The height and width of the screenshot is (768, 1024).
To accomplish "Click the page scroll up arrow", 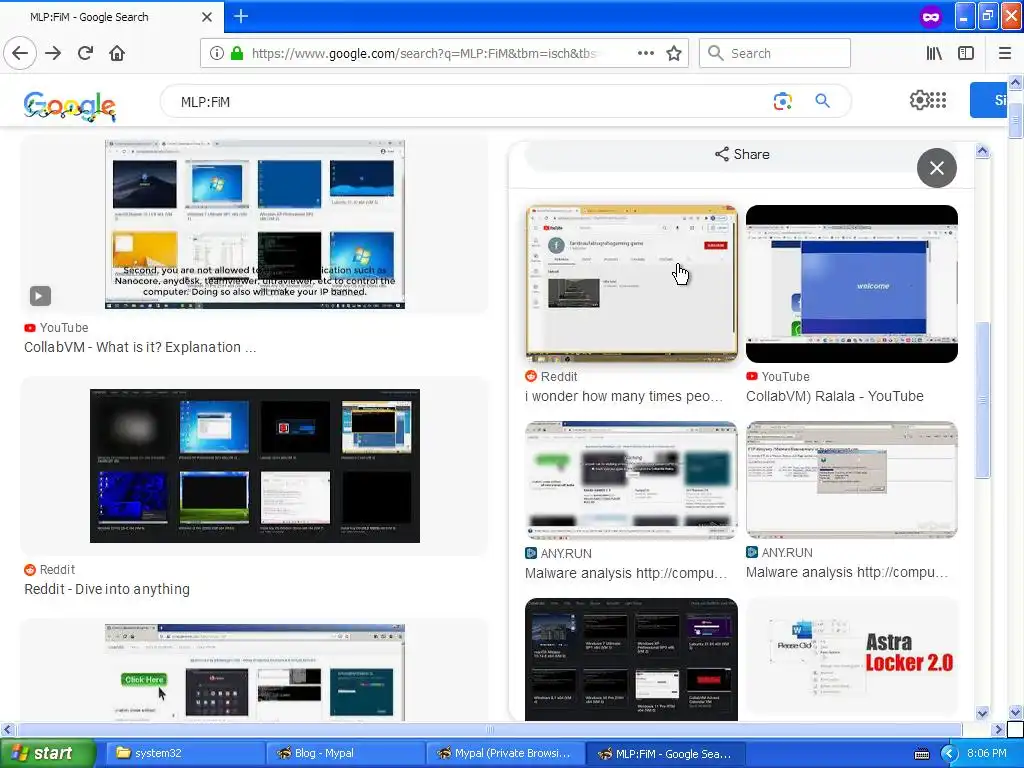I will click(1015, 82).
